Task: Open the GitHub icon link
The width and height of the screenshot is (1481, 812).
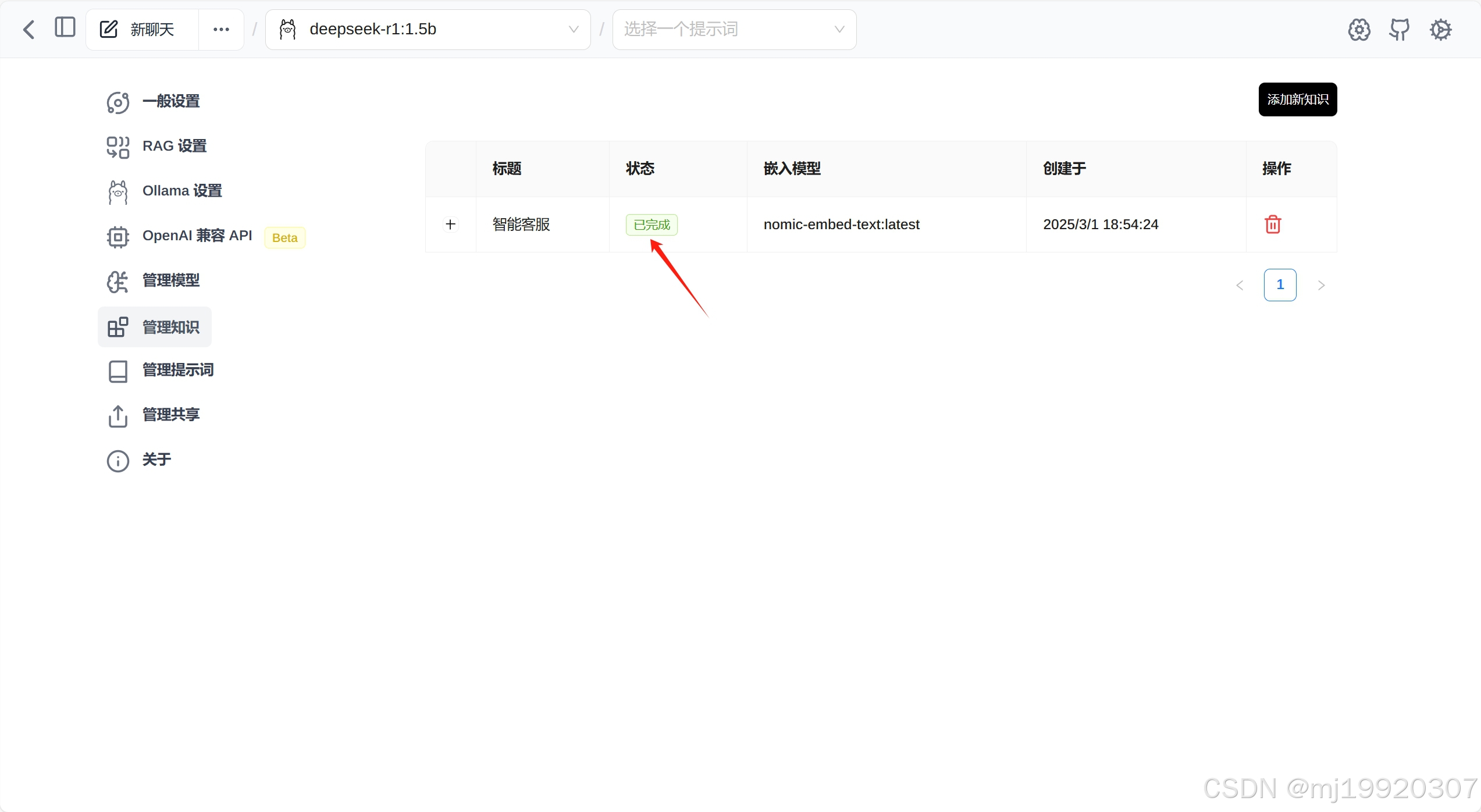Action: 1400,29
